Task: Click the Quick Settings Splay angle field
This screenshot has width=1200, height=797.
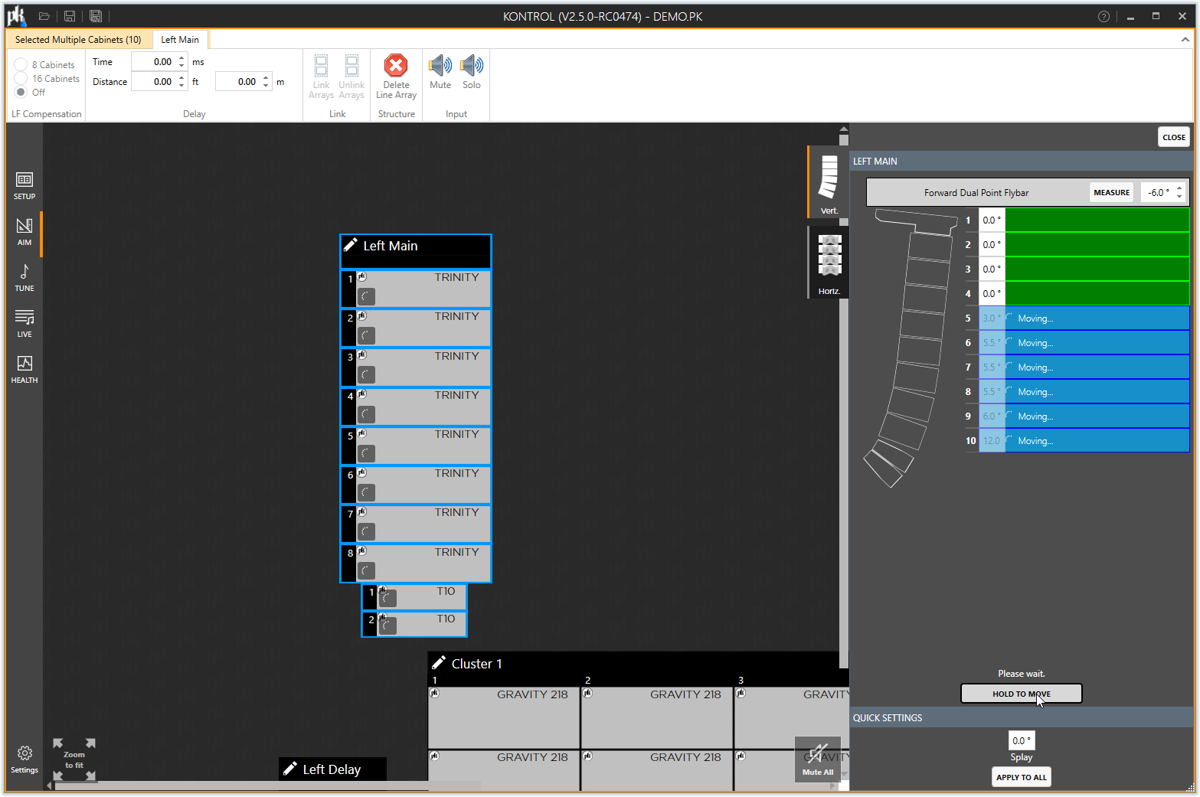Action: point(1021,741)
